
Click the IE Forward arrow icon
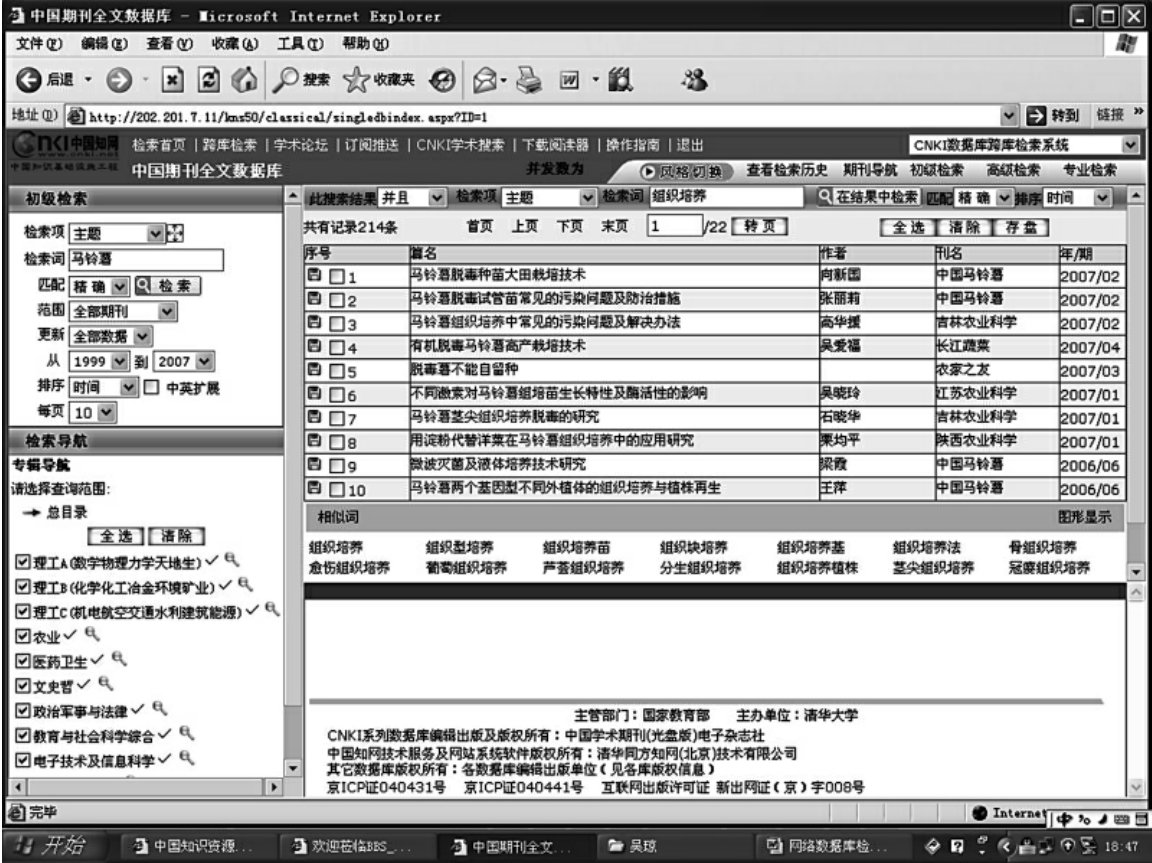119,79
